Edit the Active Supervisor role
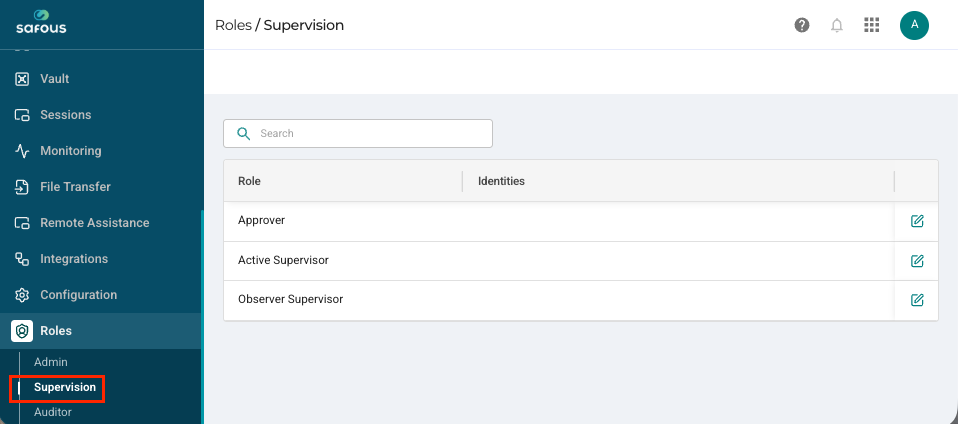This screenshot has width=958, height=424. pyautogui.click(x=916, y=261)
